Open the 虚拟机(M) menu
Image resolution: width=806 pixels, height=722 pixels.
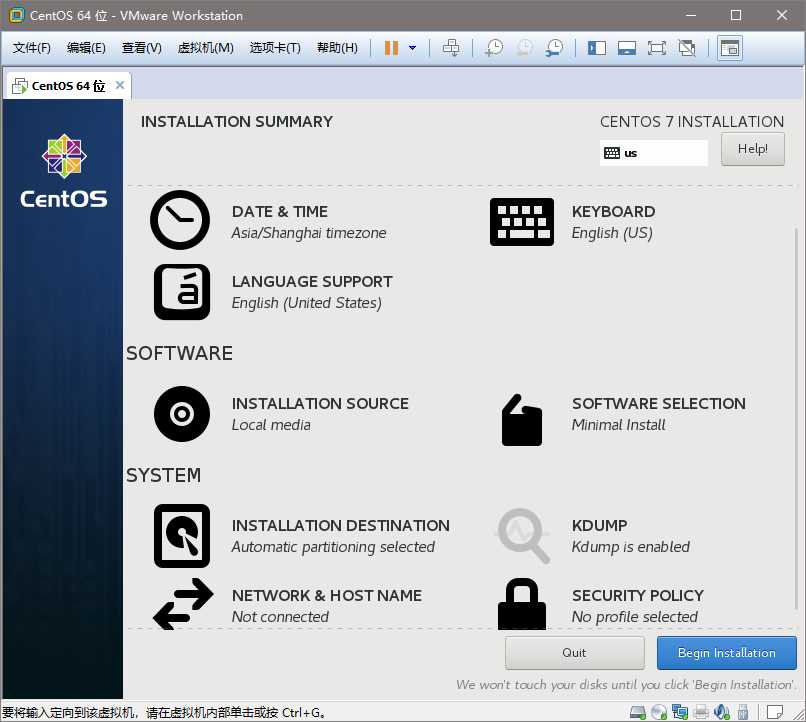point(206,48)
